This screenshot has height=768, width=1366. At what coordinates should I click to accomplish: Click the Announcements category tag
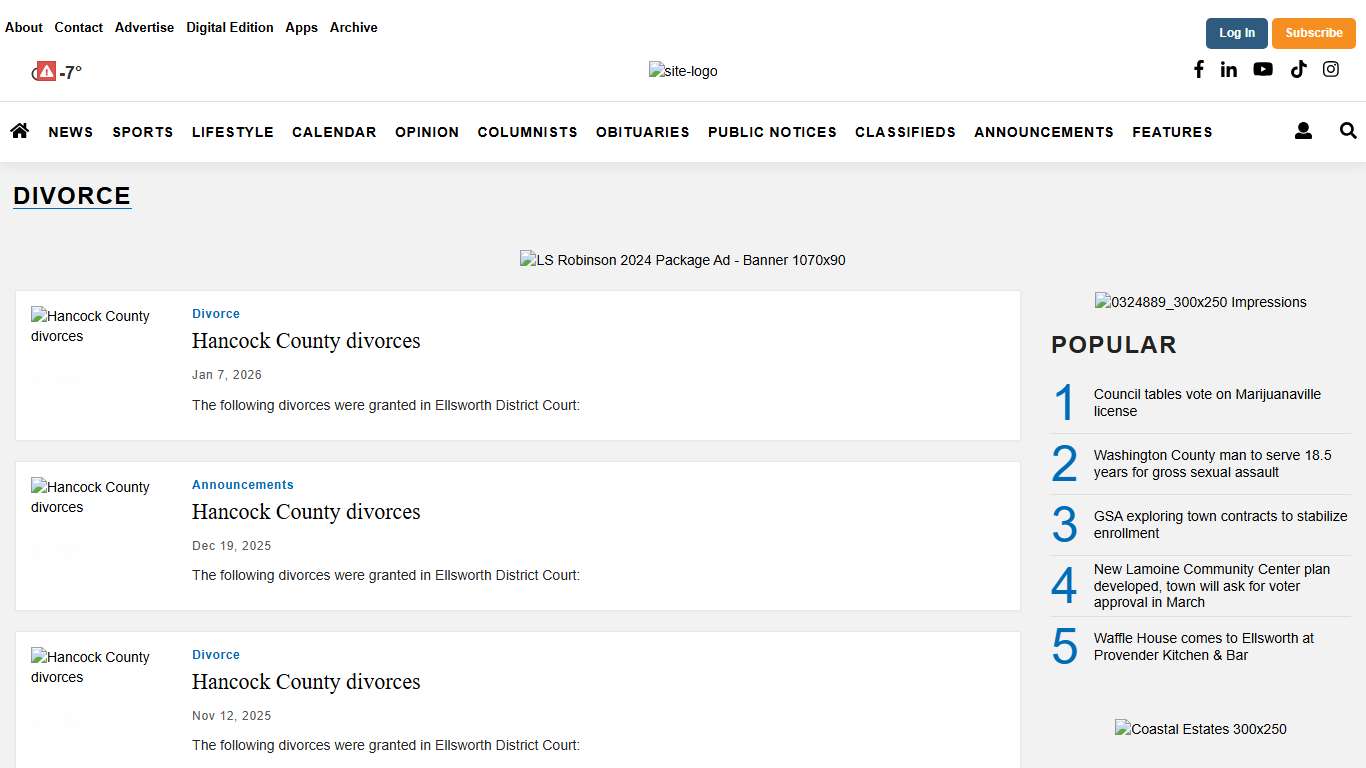tap(243, 485)
